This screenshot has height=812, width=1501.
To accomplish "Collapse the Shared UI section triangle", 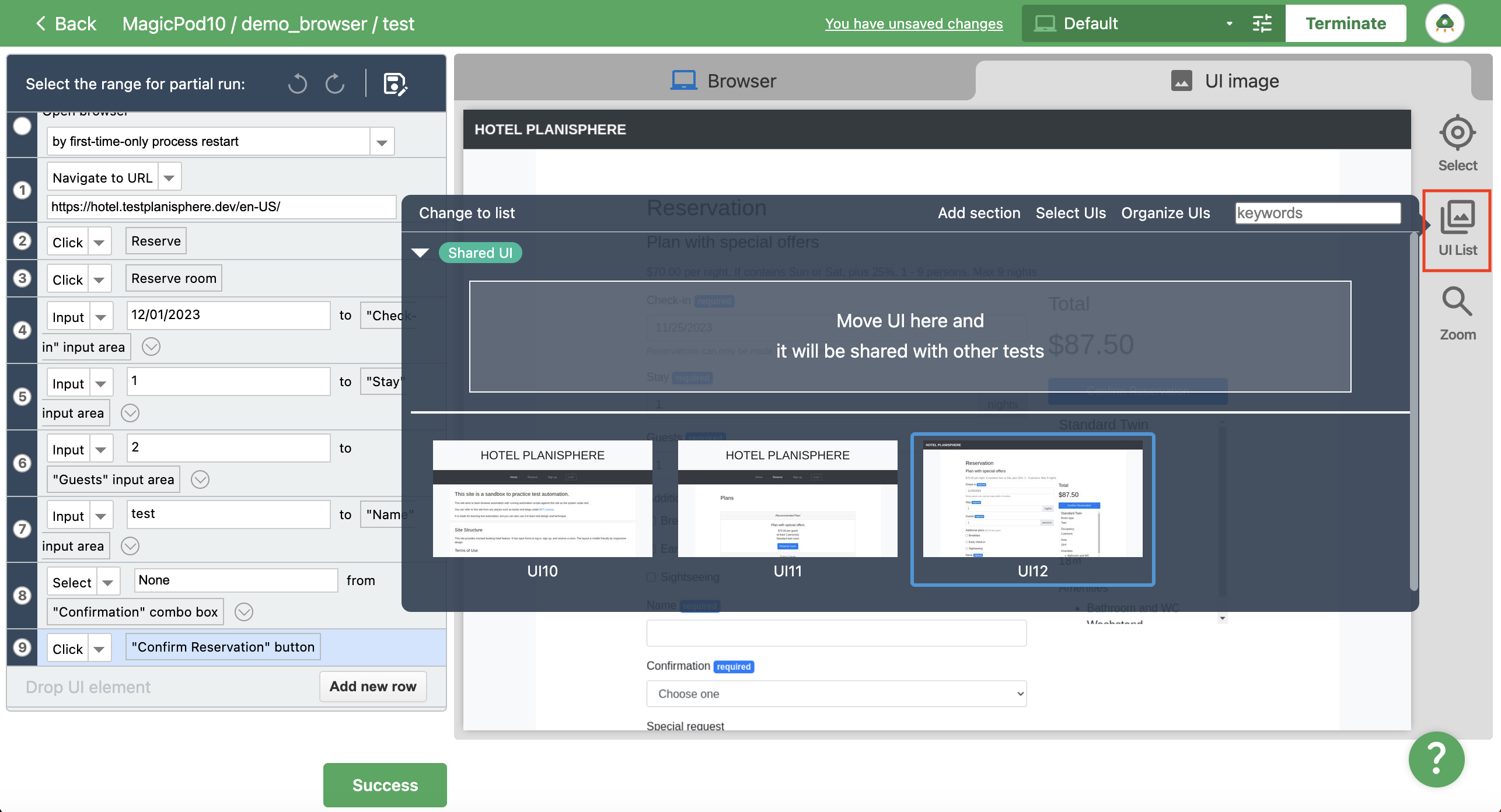I will [420, 253].
